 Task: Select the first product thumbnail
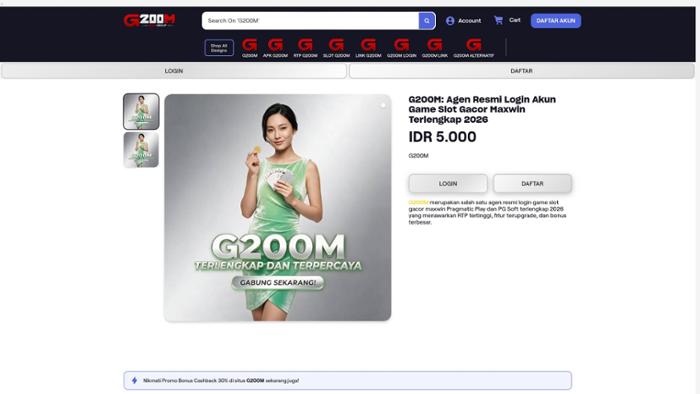[141, 112]
